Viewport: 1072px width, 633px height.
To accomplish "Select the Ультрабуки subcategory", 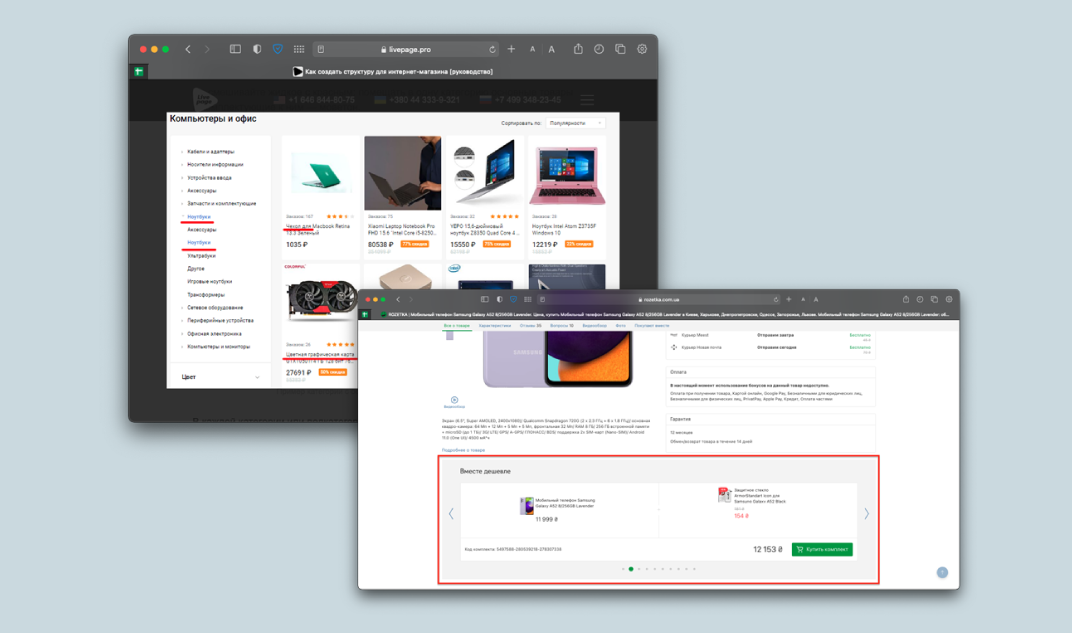I will (202, 256).
